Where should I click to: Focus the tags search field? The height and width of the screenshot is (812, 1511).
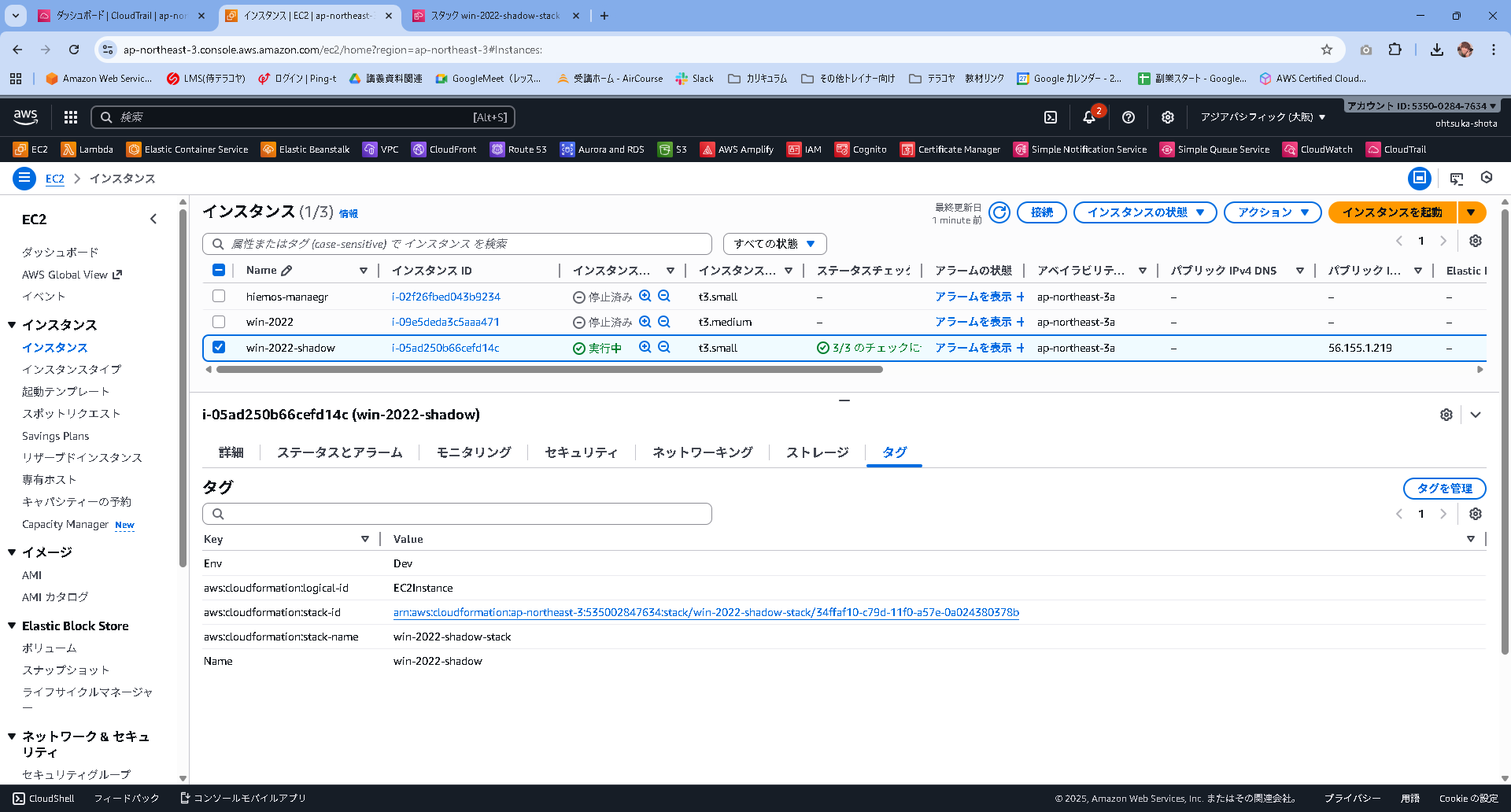[457, 514]
